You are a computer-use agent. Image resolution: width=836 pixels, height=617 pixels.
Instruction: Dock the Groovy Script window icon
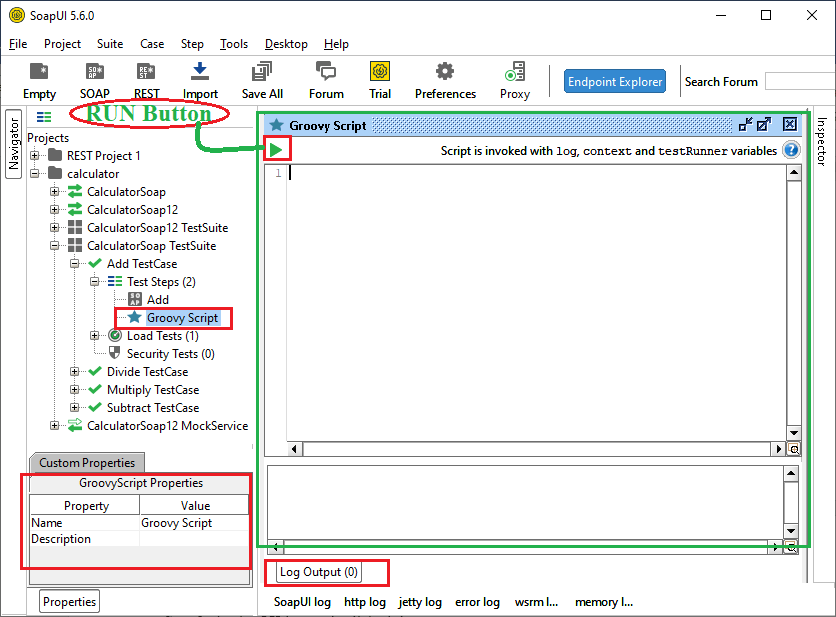(x=745, y=125)
